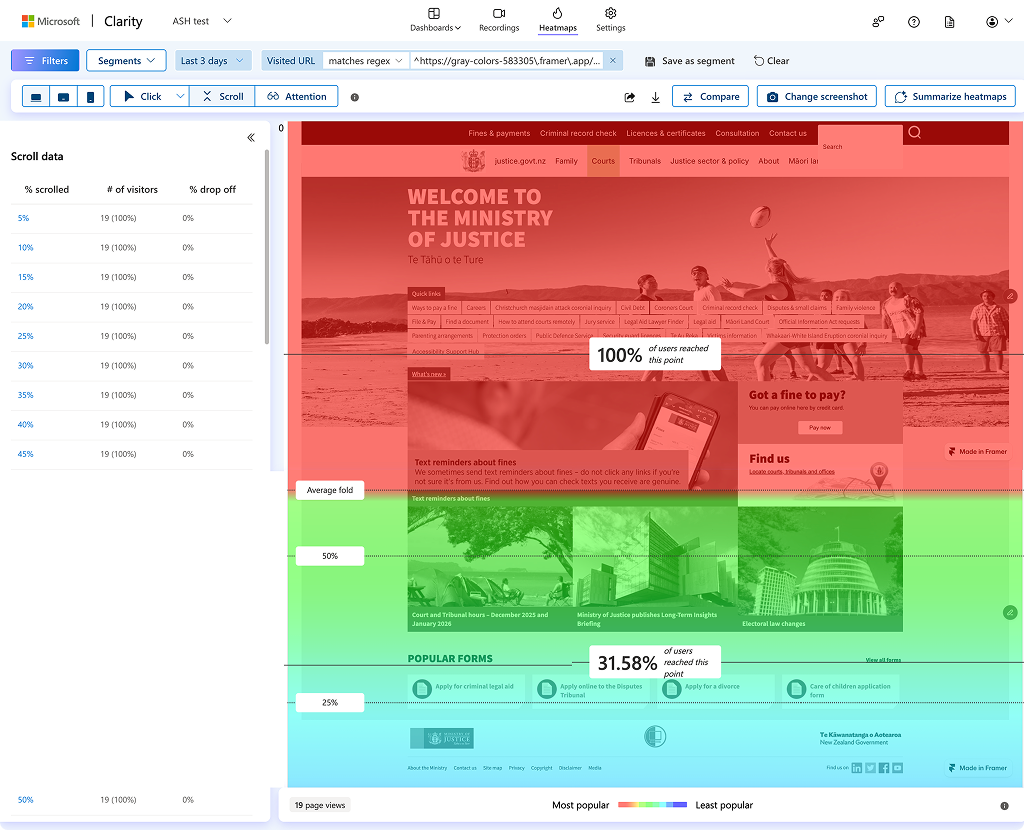This screenshot has height=830, width=1024.
Task: Click YouTube icon in screenshot footer
Action: pyautogui.click(x=897, y=768)
